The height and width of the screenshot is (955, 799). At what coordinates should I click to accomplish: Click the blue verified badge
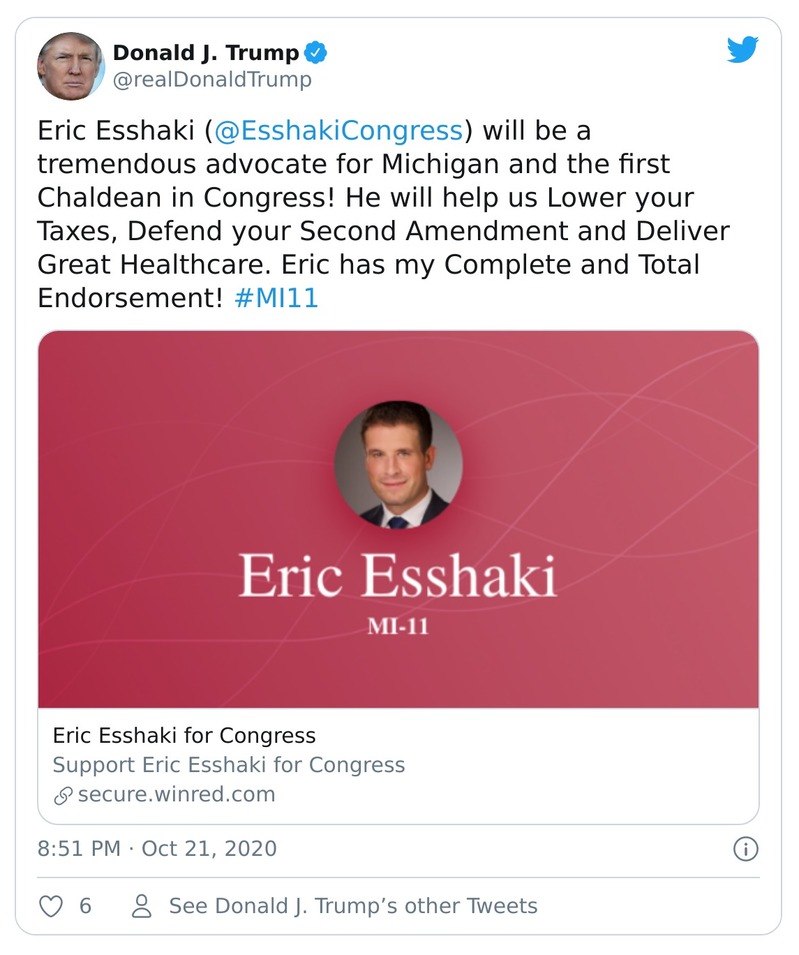316,52
